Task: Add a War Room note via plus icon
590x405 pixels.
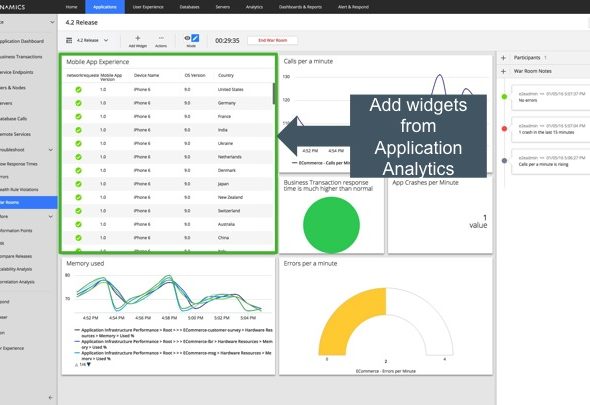Action: (x=503, y=71)
